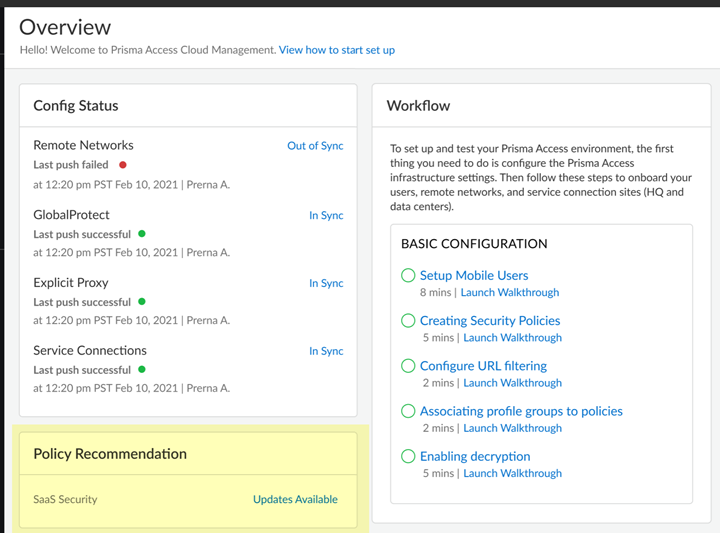The height and width of the screenshot is (533, 720).
Task: Click the green status dot under Explicit Proxy
Action: (142, 301)
